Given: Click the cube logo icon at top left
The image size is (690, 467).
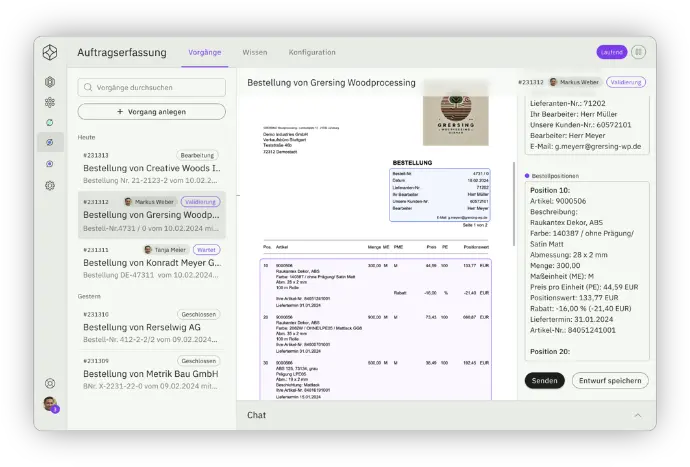Looking at the screenshot, I should (50, 52).
